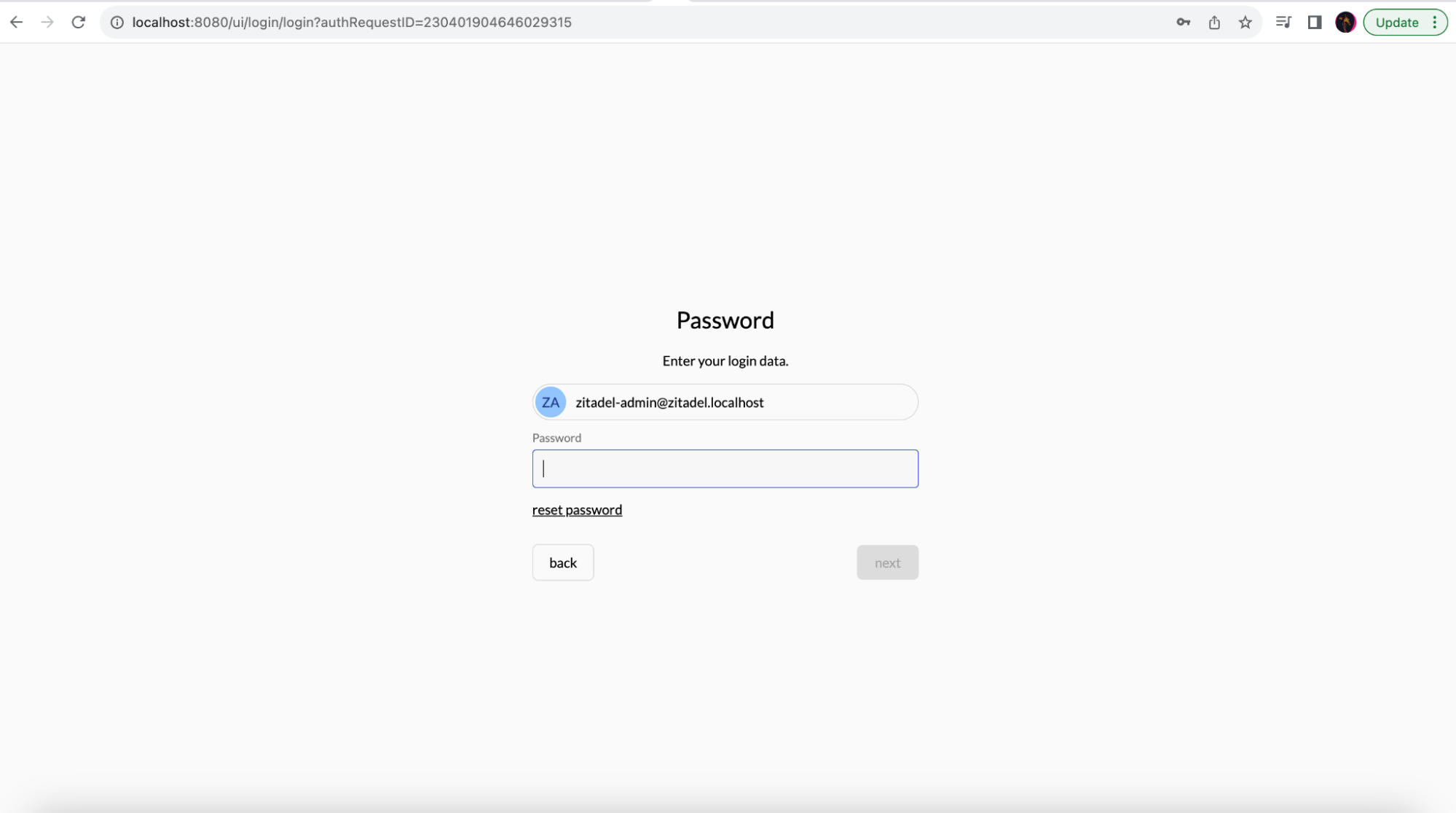Click the browser extensions puzzle icon

point(1283,22)
